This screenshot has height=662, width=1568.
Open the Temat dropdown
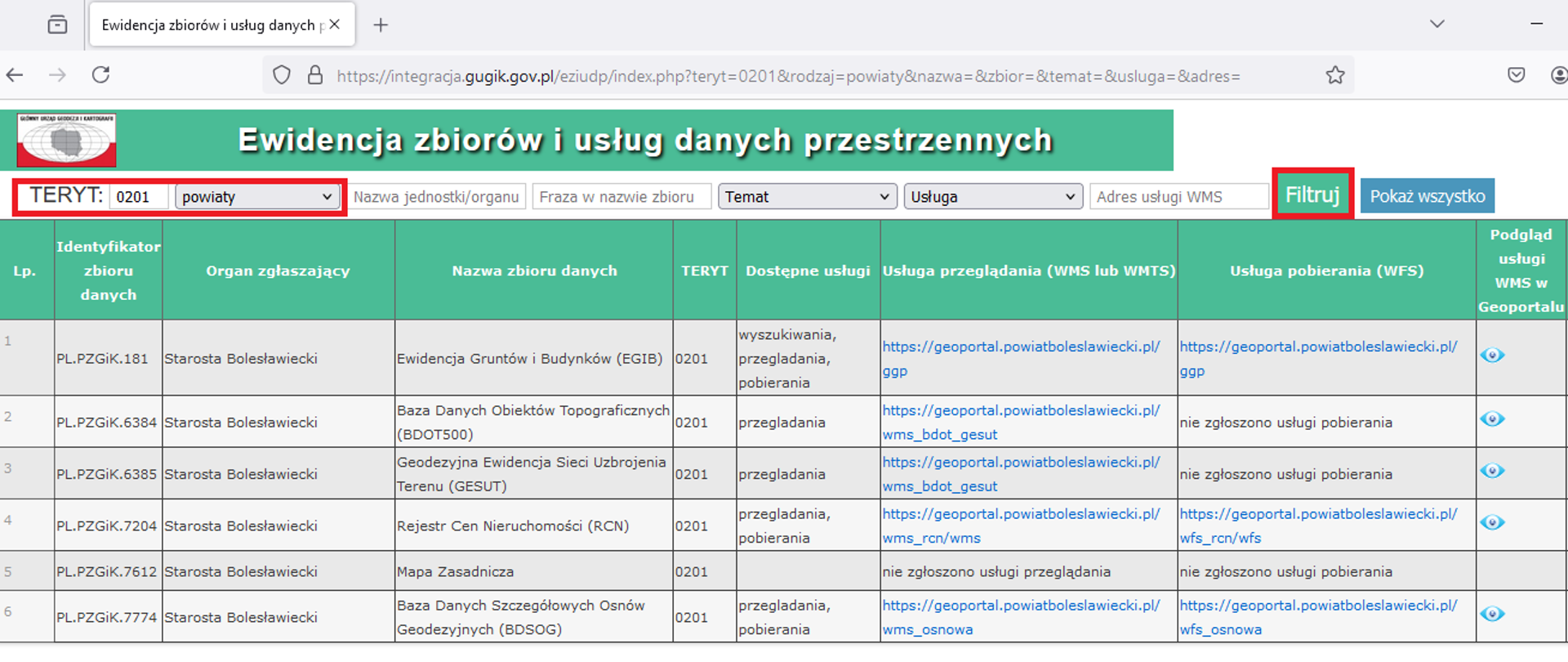coord(807,197)
